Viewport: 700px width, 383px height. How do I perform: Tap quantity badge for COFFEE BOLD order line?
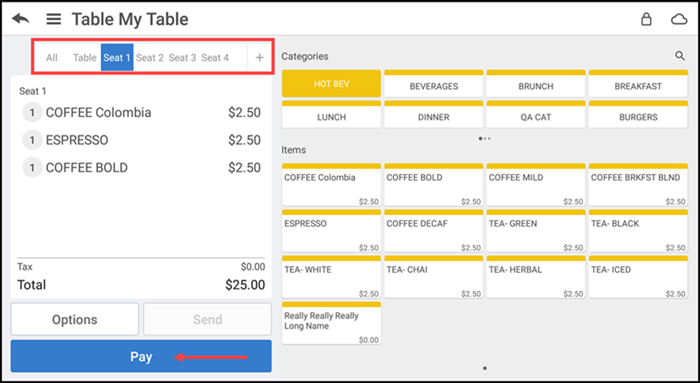click(x=32, y=168)
